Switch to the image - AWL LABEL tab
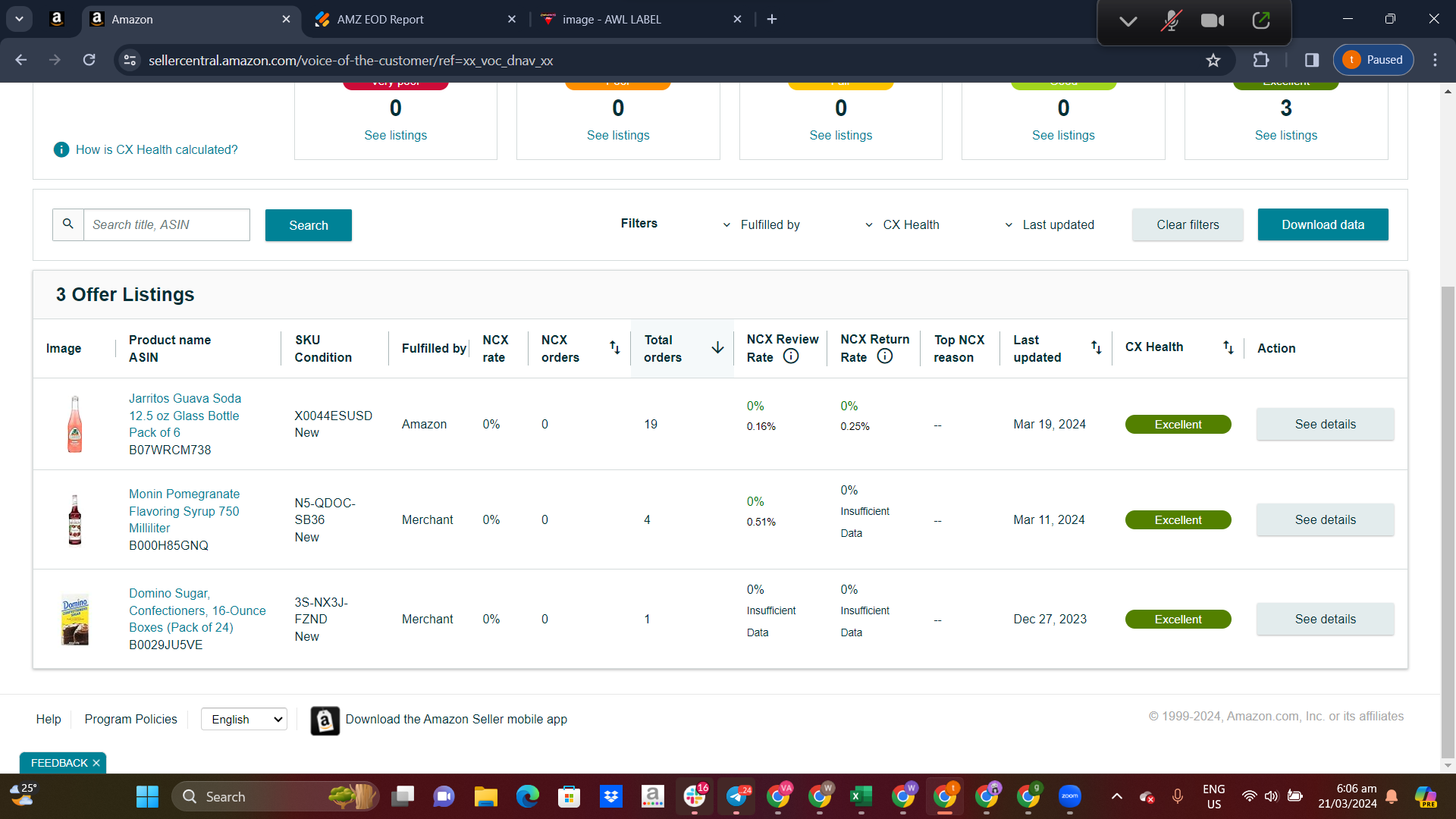 click(641, 19)
